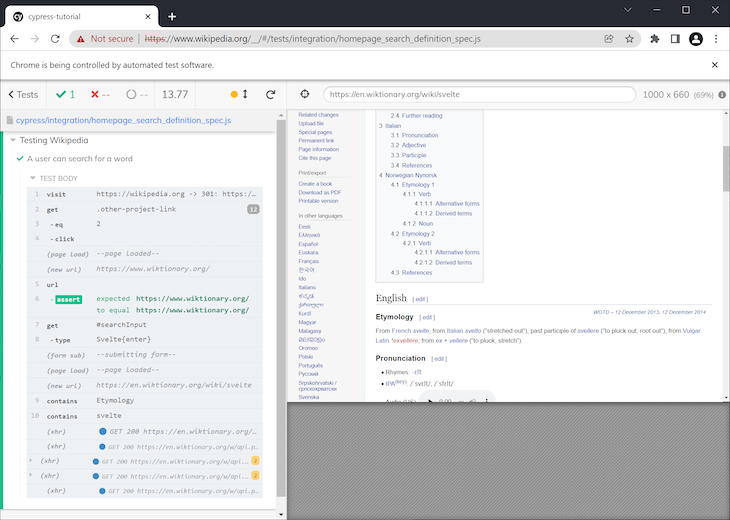
Task: Open the Printable version link
Action: click(x=318, y=201)
